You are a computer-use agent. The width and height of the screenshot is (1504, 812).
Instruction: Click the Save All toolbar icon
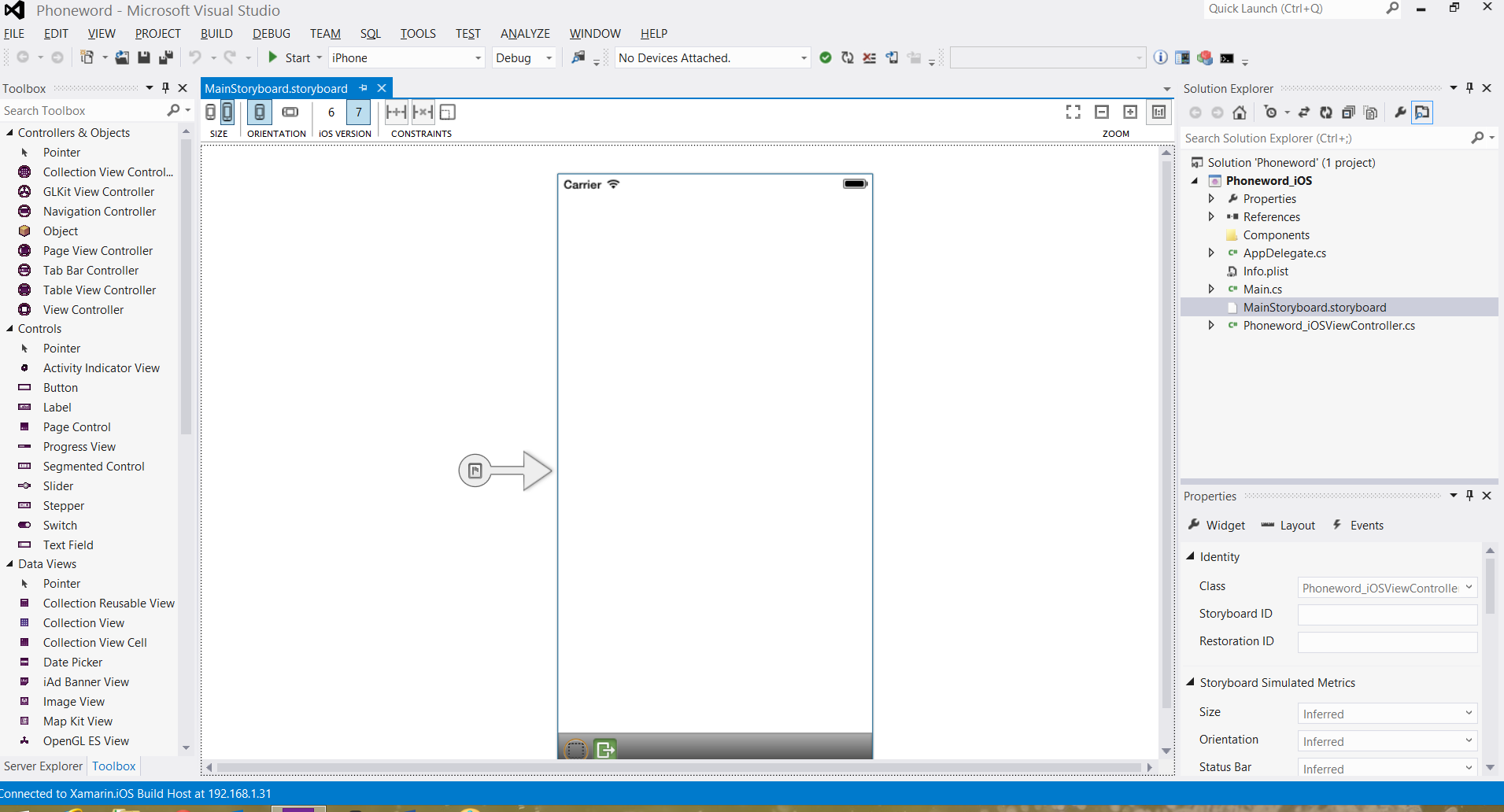pos(166,57)
